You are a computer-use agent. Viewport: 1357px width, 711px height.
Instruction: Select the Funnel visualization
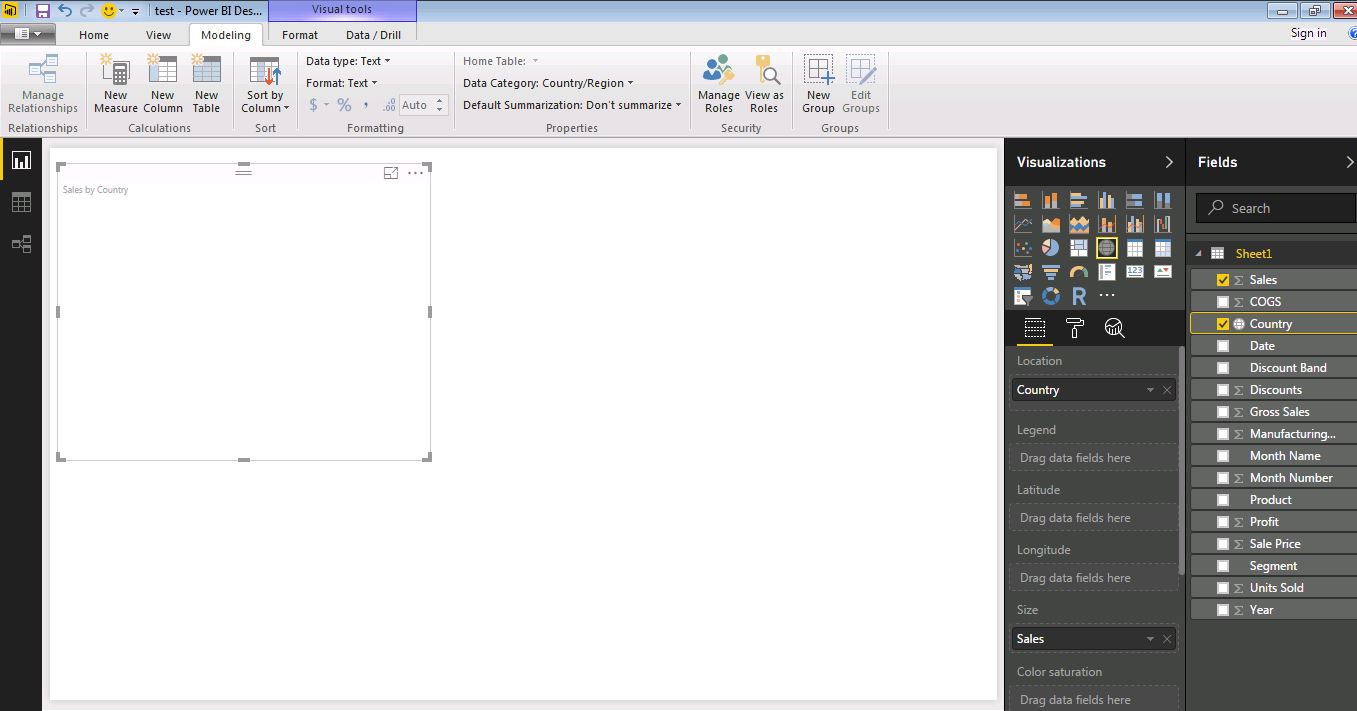(x=1050, y=272)
